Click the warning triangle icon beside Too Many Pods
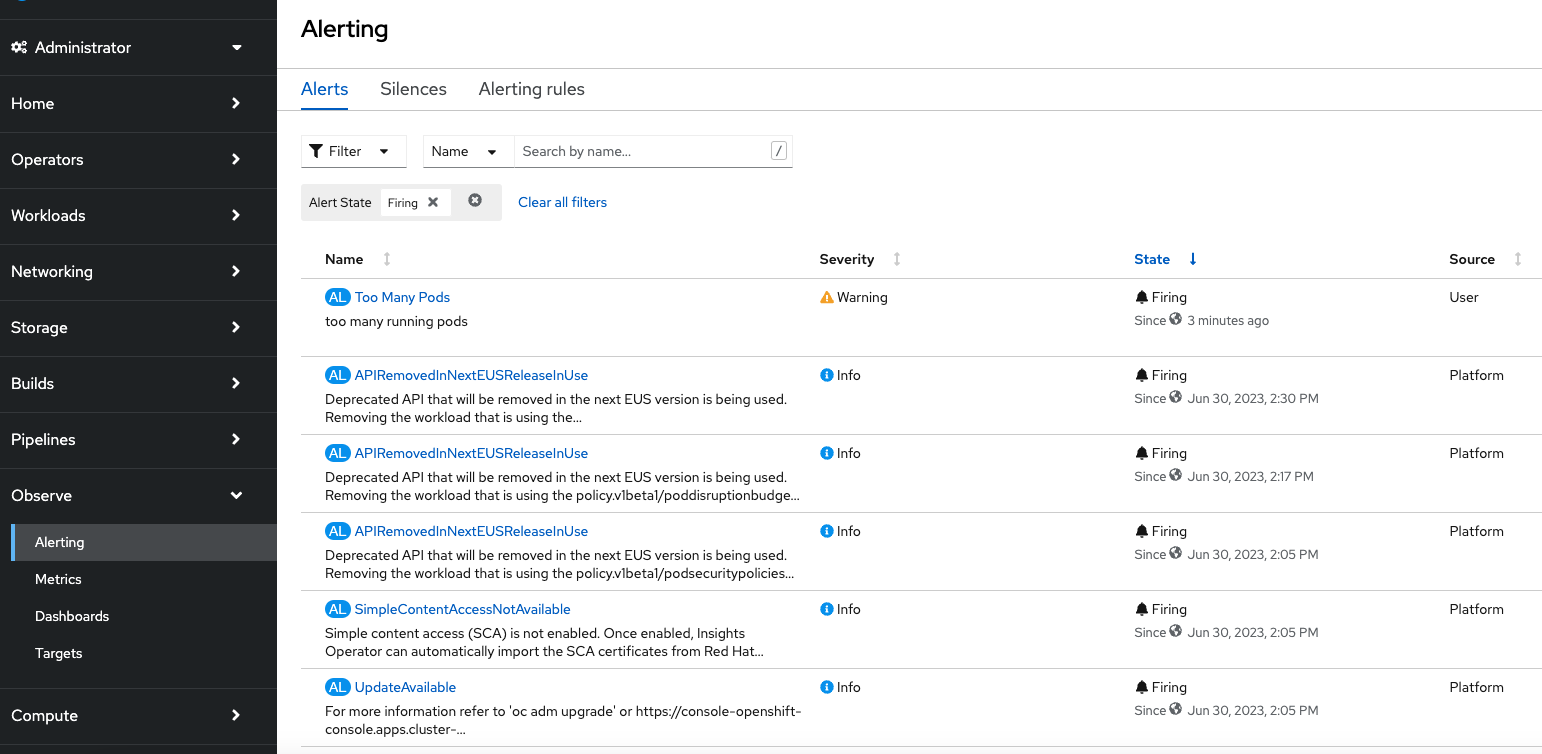The width and height of the screenshot is (1542, 754). coord(826,297)
